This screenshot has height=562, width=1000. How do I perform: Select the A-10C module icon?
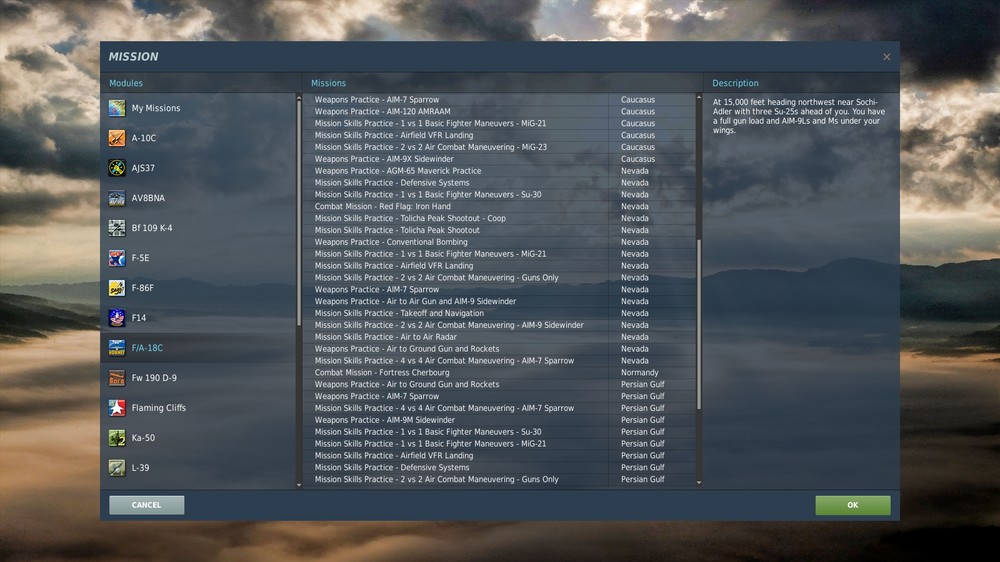pyautogui.click(x=117, y=138)
